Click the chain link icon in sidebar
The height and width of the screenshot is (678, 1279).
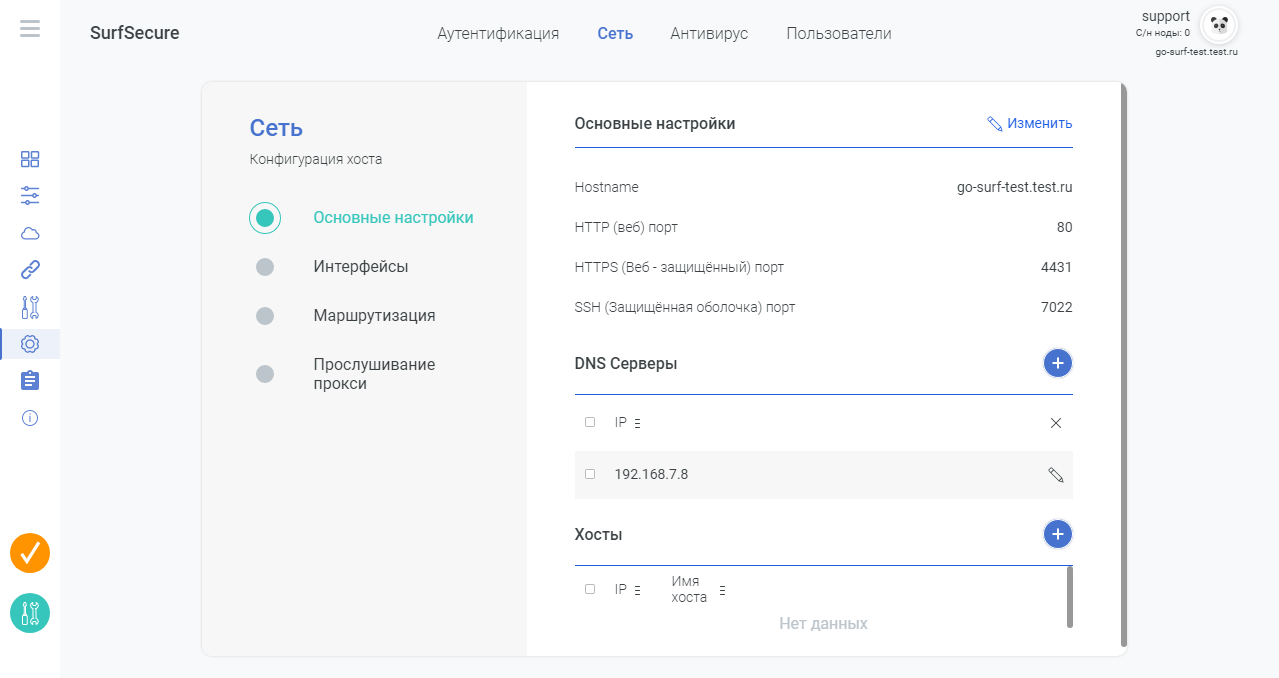tap(30, 270)
